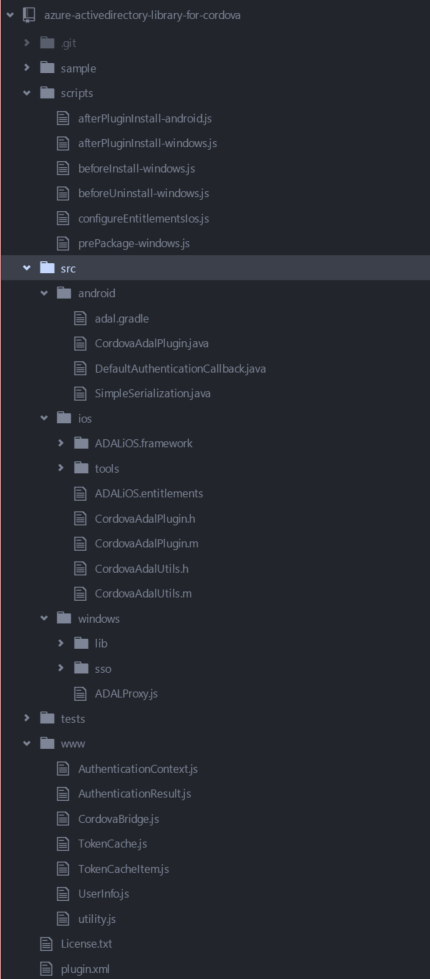Click the repository book icon at the top
Screen dimensions: 430x979
29,15
